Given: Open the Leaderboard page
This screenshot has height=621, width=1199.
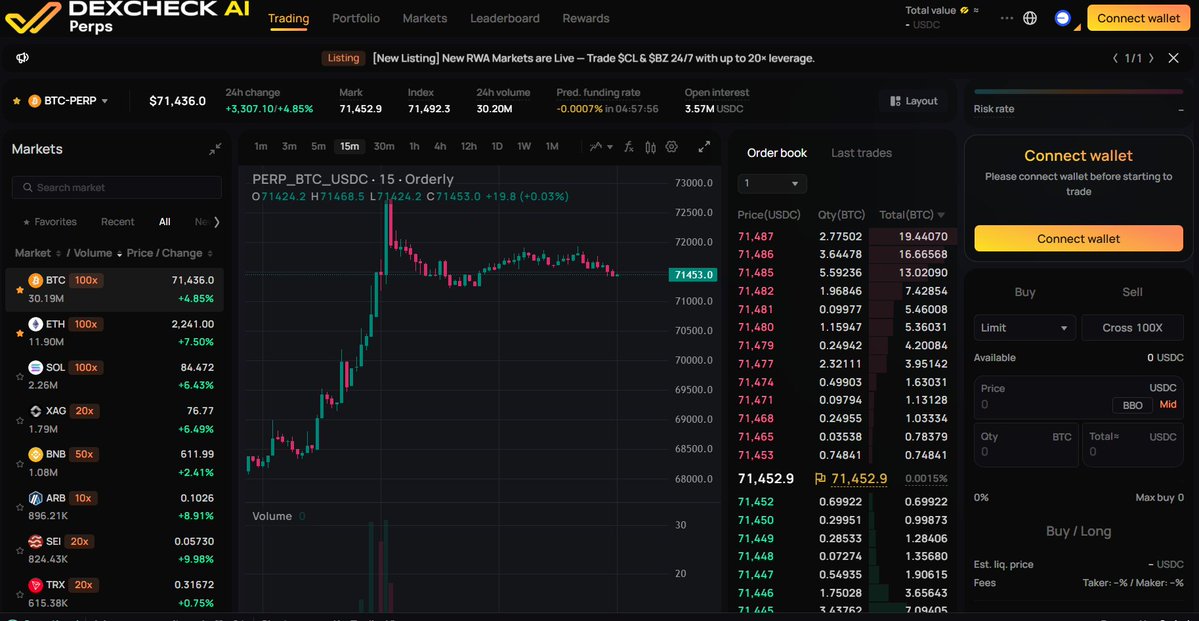Looking at the screenshot, I should coord(505,18).
